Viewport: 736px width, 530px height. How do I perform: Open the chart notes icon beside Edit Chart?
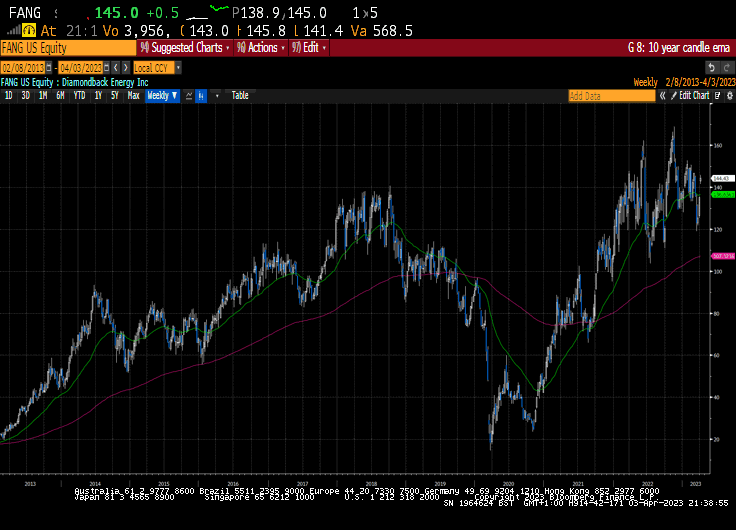pyautogui.click(x=718, y=96)
